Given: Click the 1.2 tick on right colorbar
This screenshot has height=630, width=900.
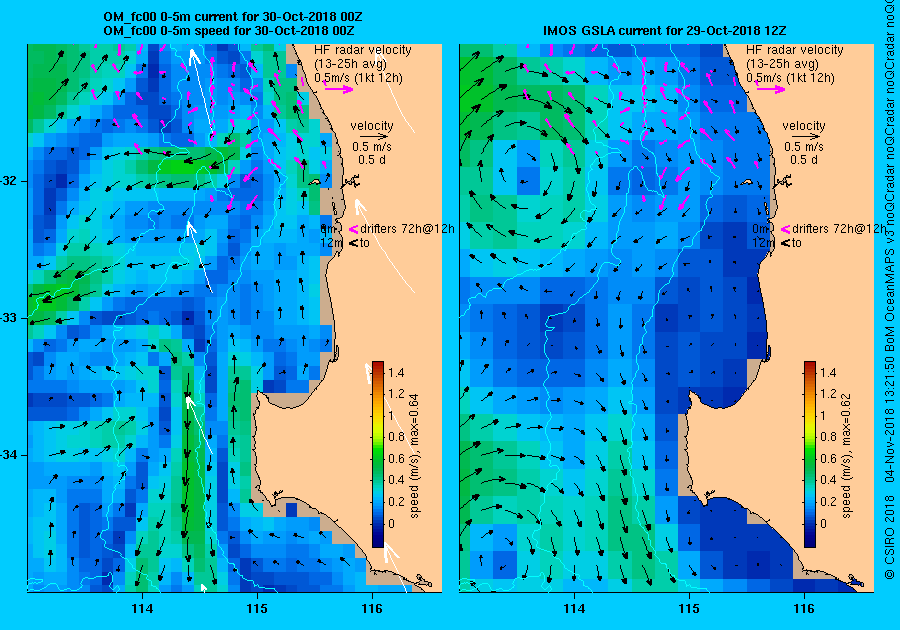Looking at the screenshot, I should tap(828, 394).
